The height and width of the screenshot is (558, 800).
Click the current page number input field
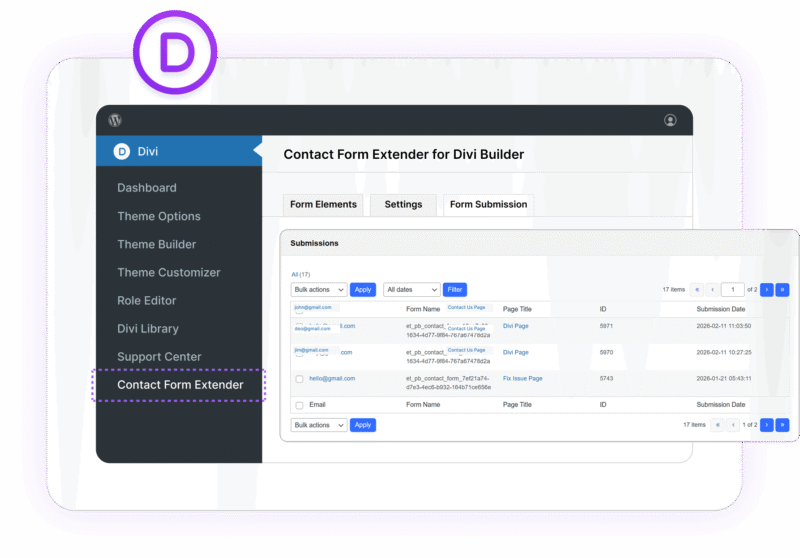pyautogui.click(x=732, y=289)
